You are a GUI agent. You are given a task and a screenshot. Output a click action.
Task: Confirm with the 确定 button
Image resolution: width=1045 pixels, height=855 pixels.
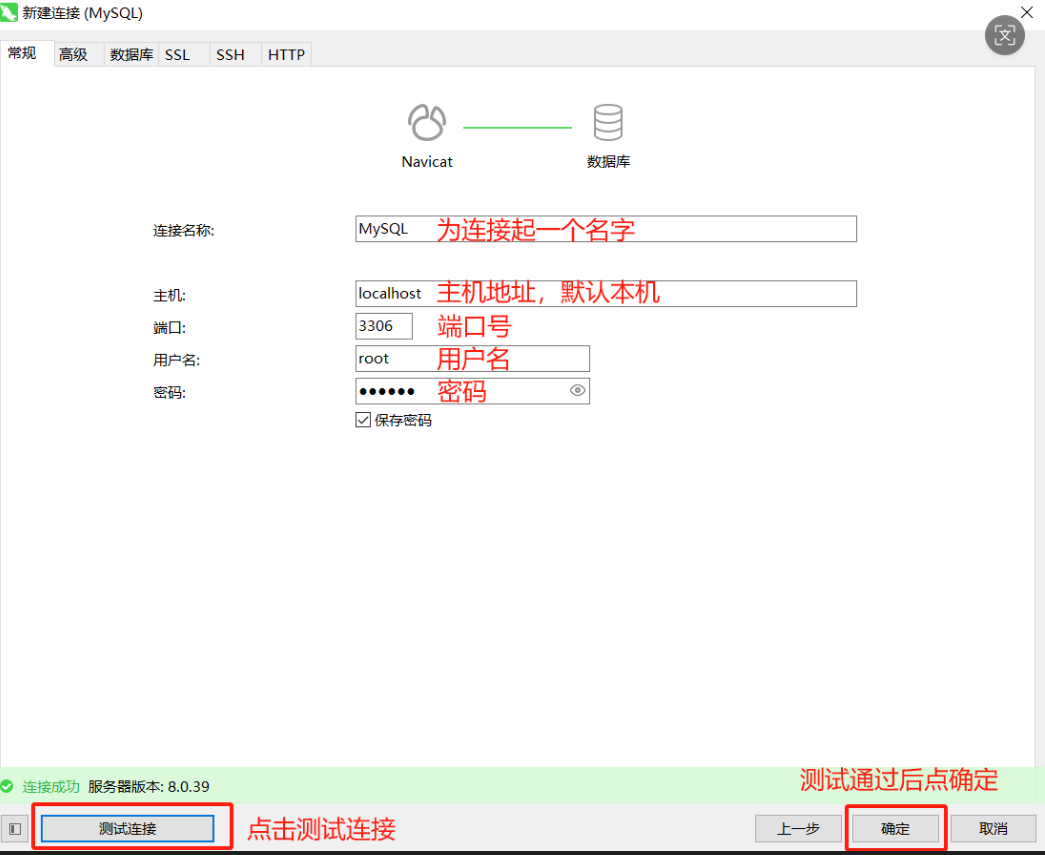tap(895, 828)
